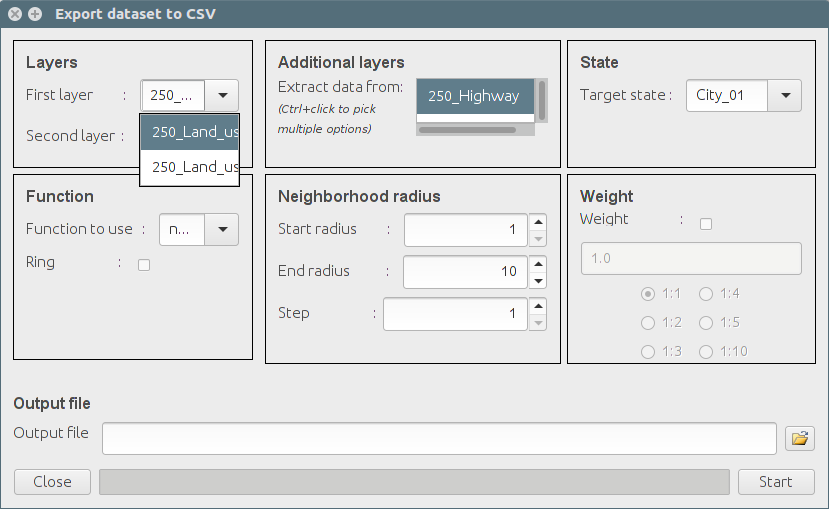Select the 1:4 weight ratio radio

click(706, 294)
